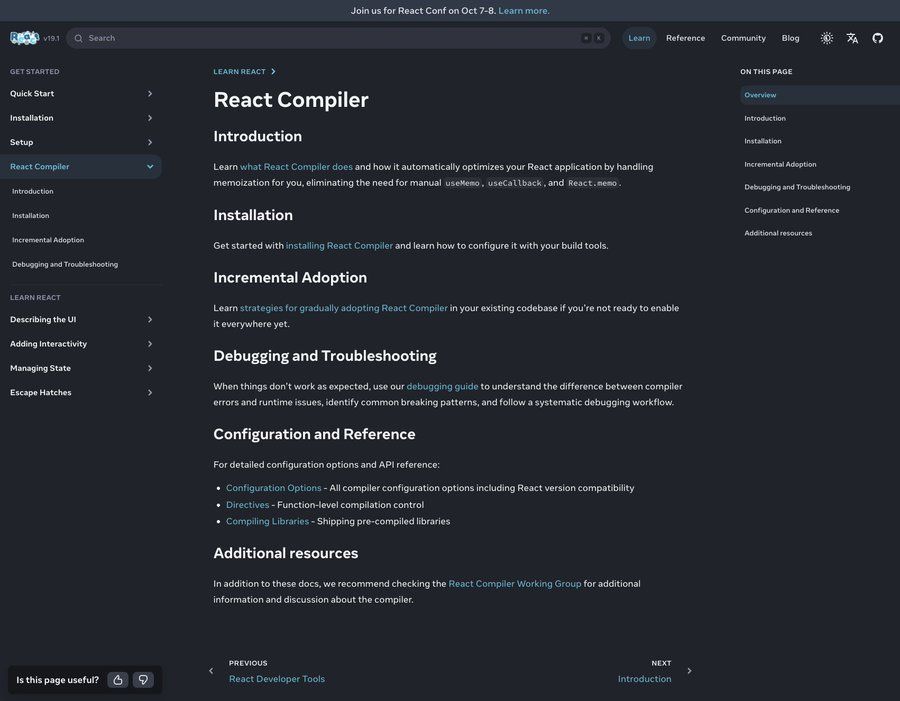The width and height of the screenshot is (900, 701).
Task: Focus the Search input field
Action: 338,38
